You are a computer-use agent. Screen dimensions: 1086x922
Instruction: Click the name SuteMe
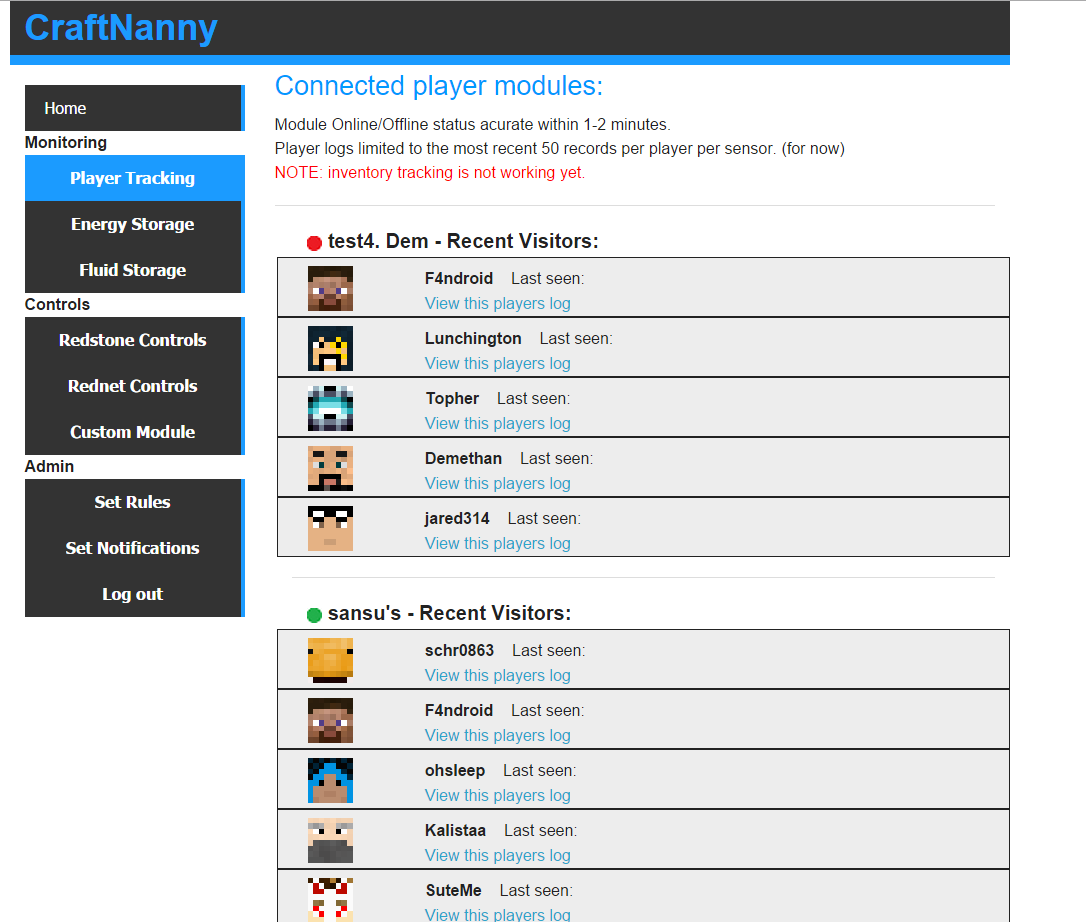point(454,891)
